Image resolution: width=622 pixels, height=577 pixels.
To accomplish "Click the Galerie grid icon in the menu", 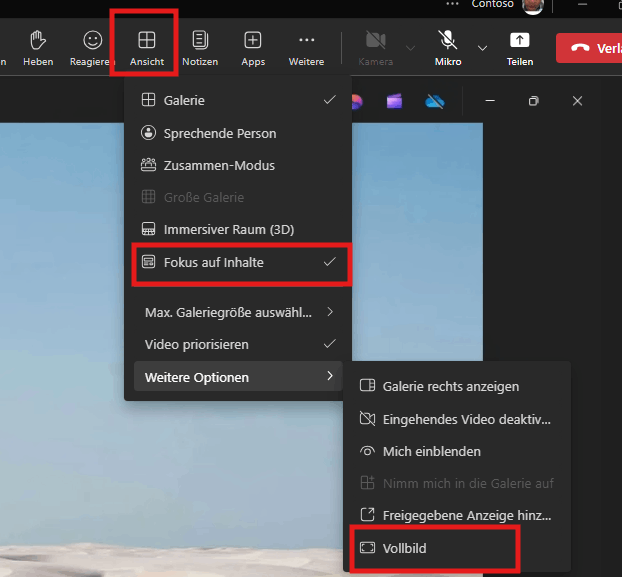I will click(148, 100).
